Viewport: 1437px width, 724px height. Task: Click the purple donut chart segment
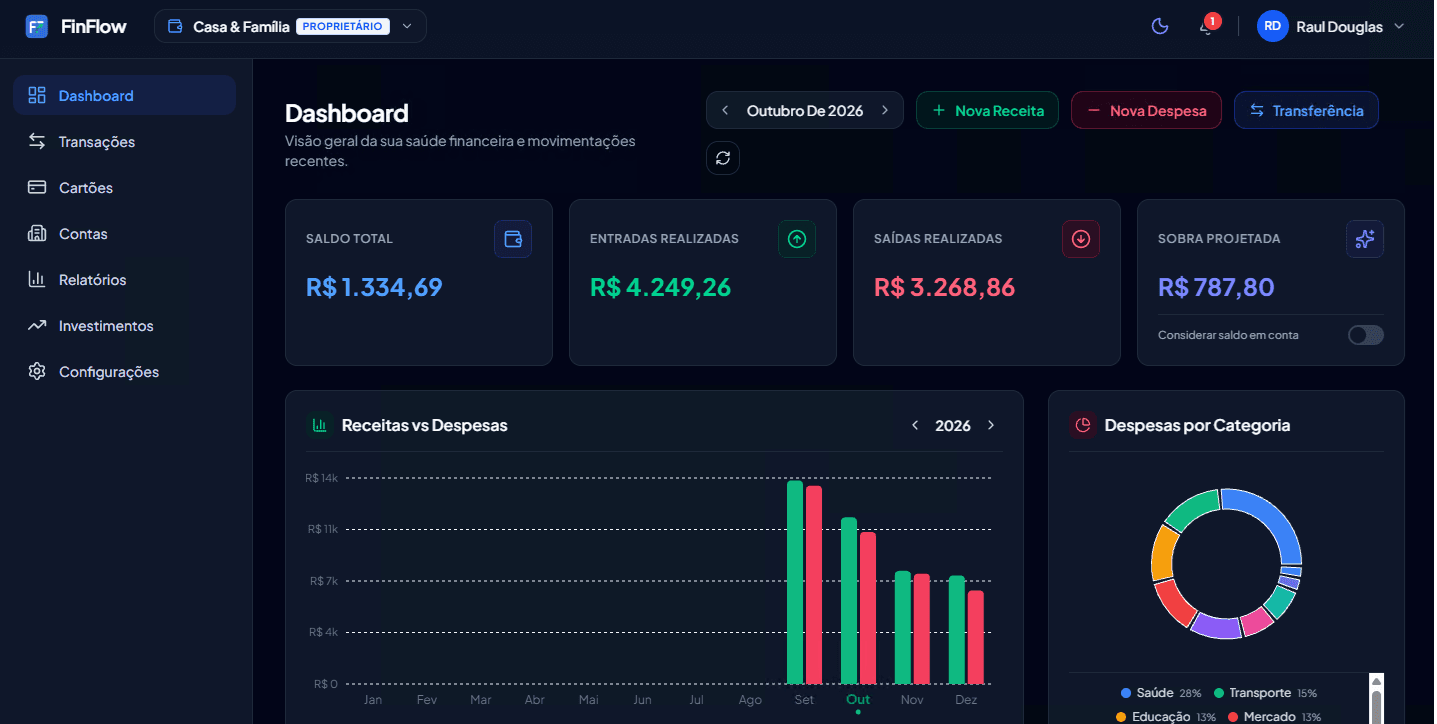click(x=1216, y=626)
